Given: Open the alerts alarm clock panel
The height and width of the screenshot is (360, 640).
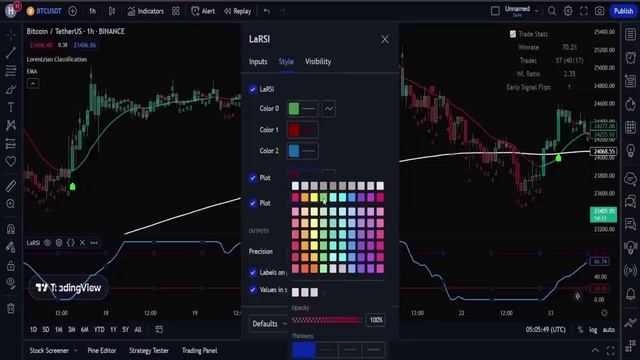Looking at the screenshot, I should pos(631,57).
